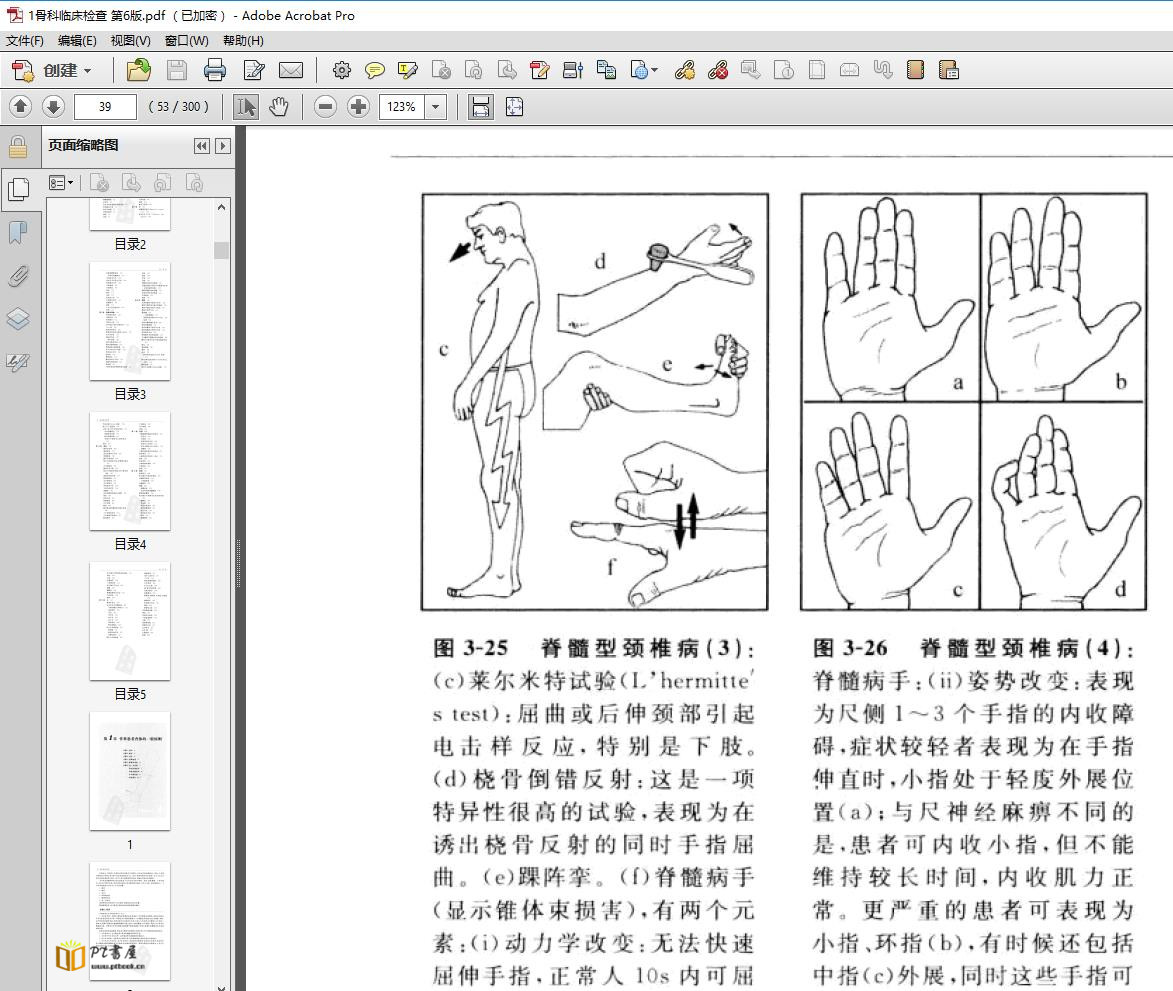Click the remove link chain icon

pyautogui.click(x=718, y=70)
